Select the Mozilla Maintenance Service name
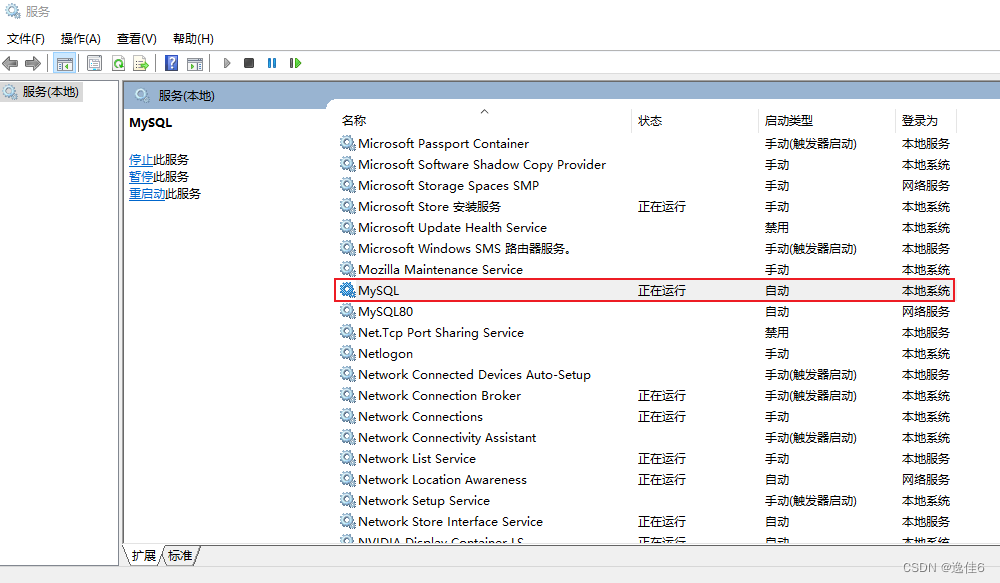 [x=440, y=270]
